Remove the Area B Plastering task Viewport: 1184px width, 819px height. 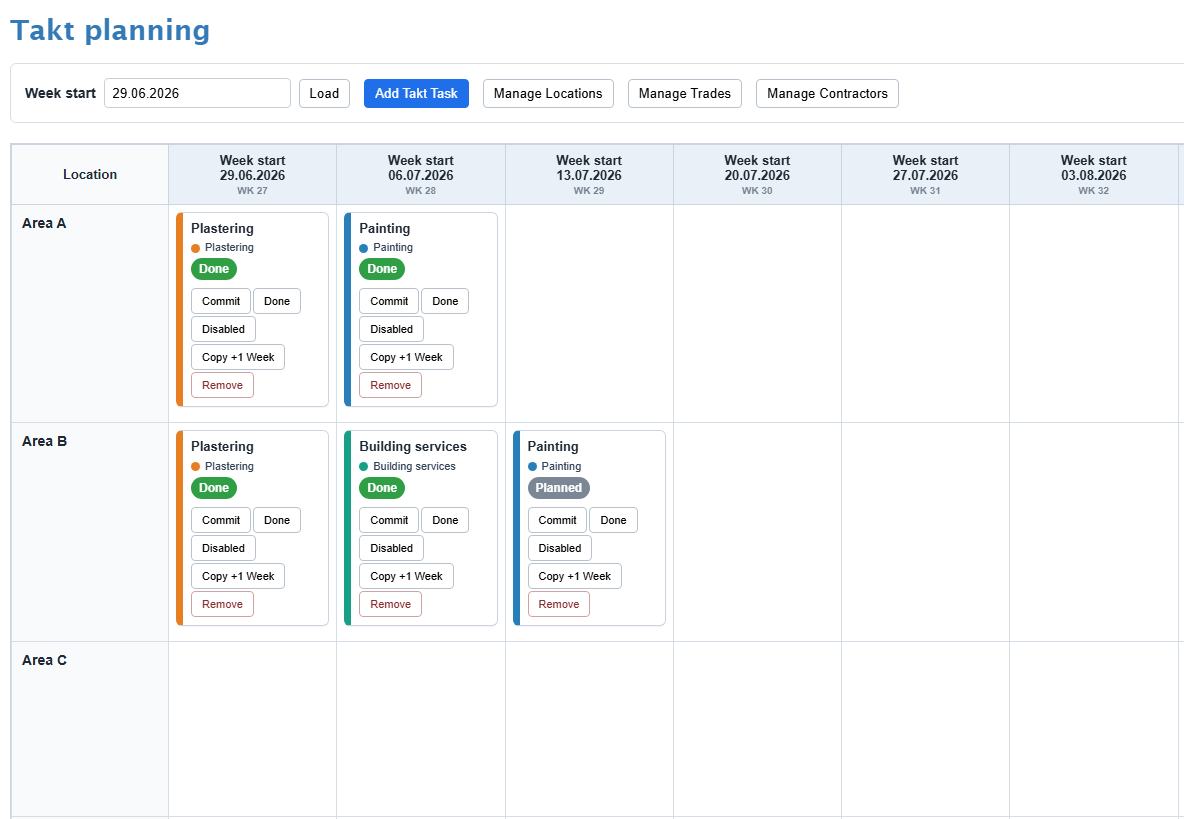(x=222, y=604)
